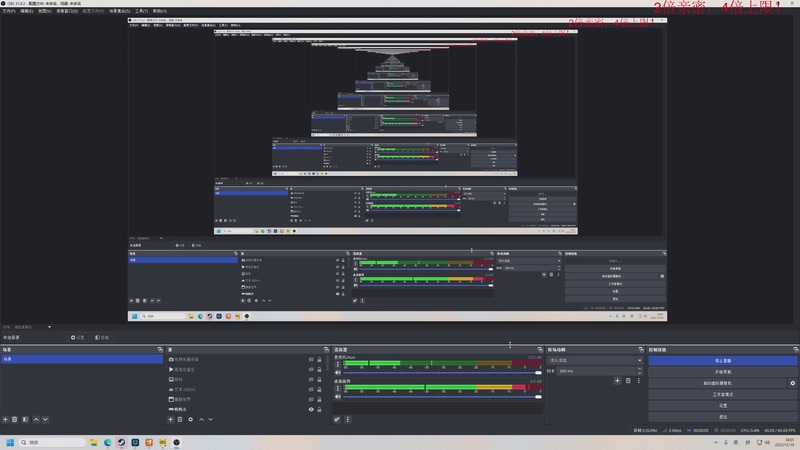Open advanced audio properties gears icon

[337, 419]
